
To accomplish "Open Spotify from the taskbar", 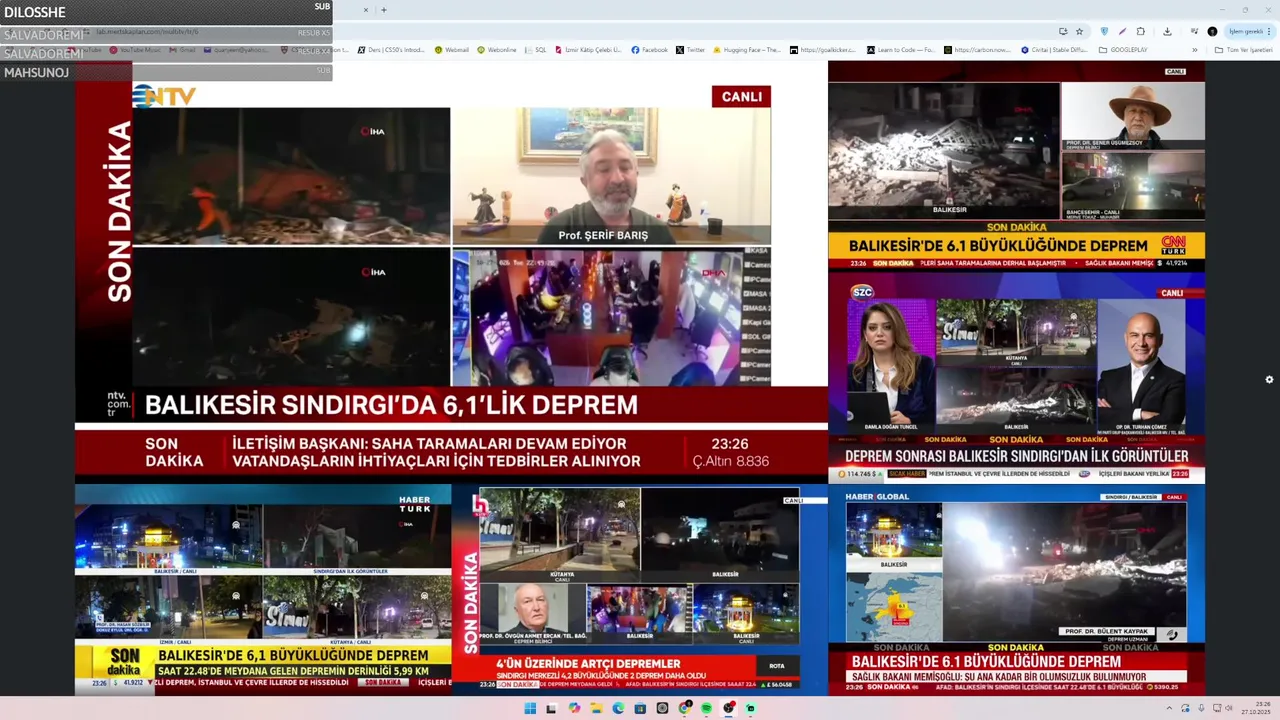I will pos(706,708).
